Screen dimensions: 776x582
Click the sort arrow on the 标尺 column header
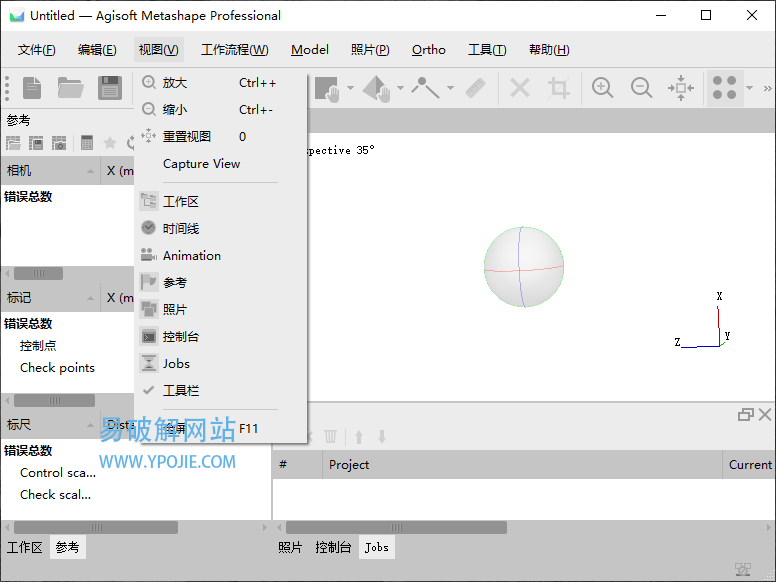90,425
